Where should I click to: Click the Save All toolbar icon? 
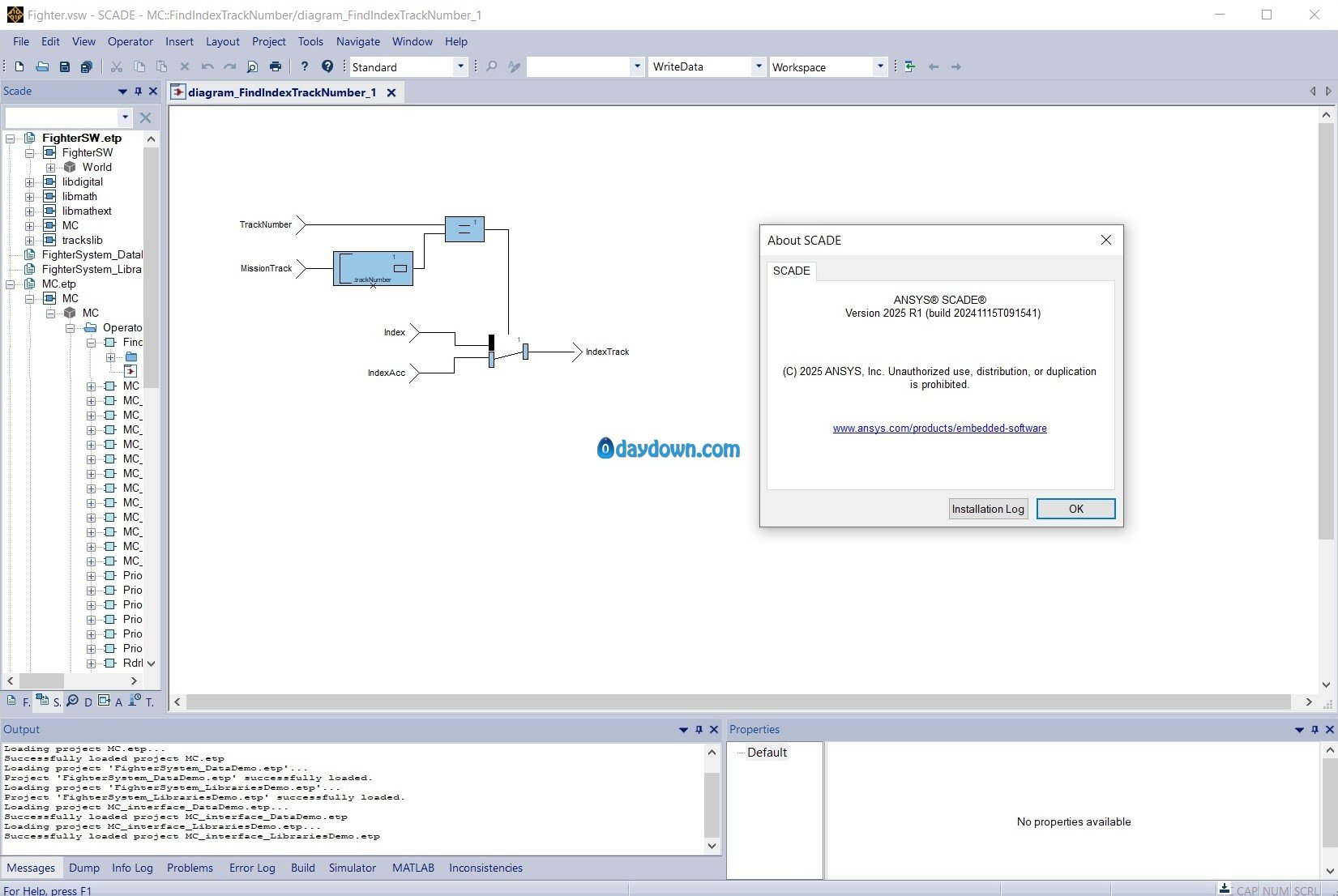(x=87, y=67)
